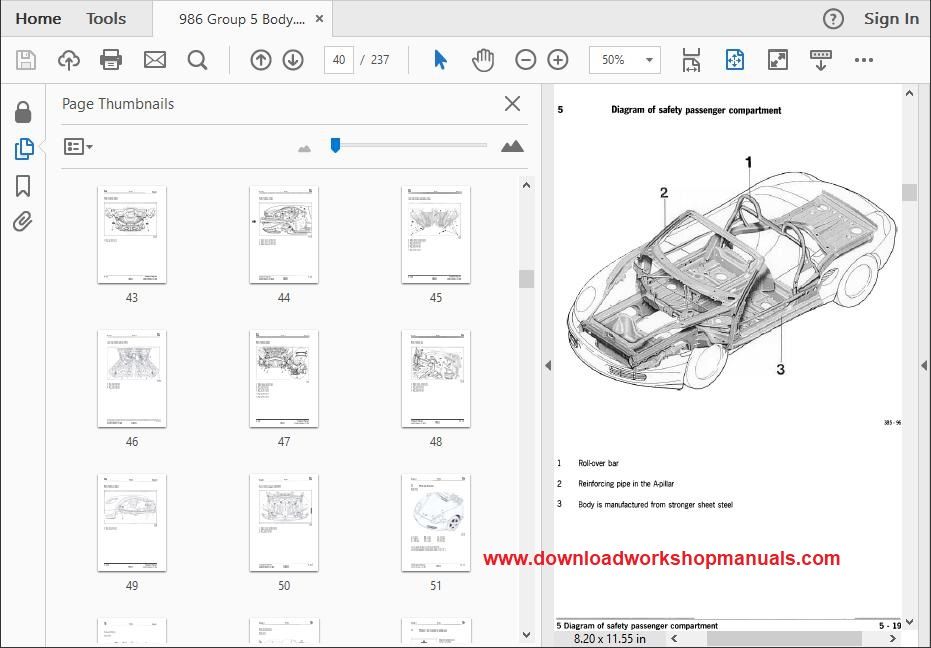Click document view scroll up arrow
This screenshot has height=648, width=931.
click(909, 93)
